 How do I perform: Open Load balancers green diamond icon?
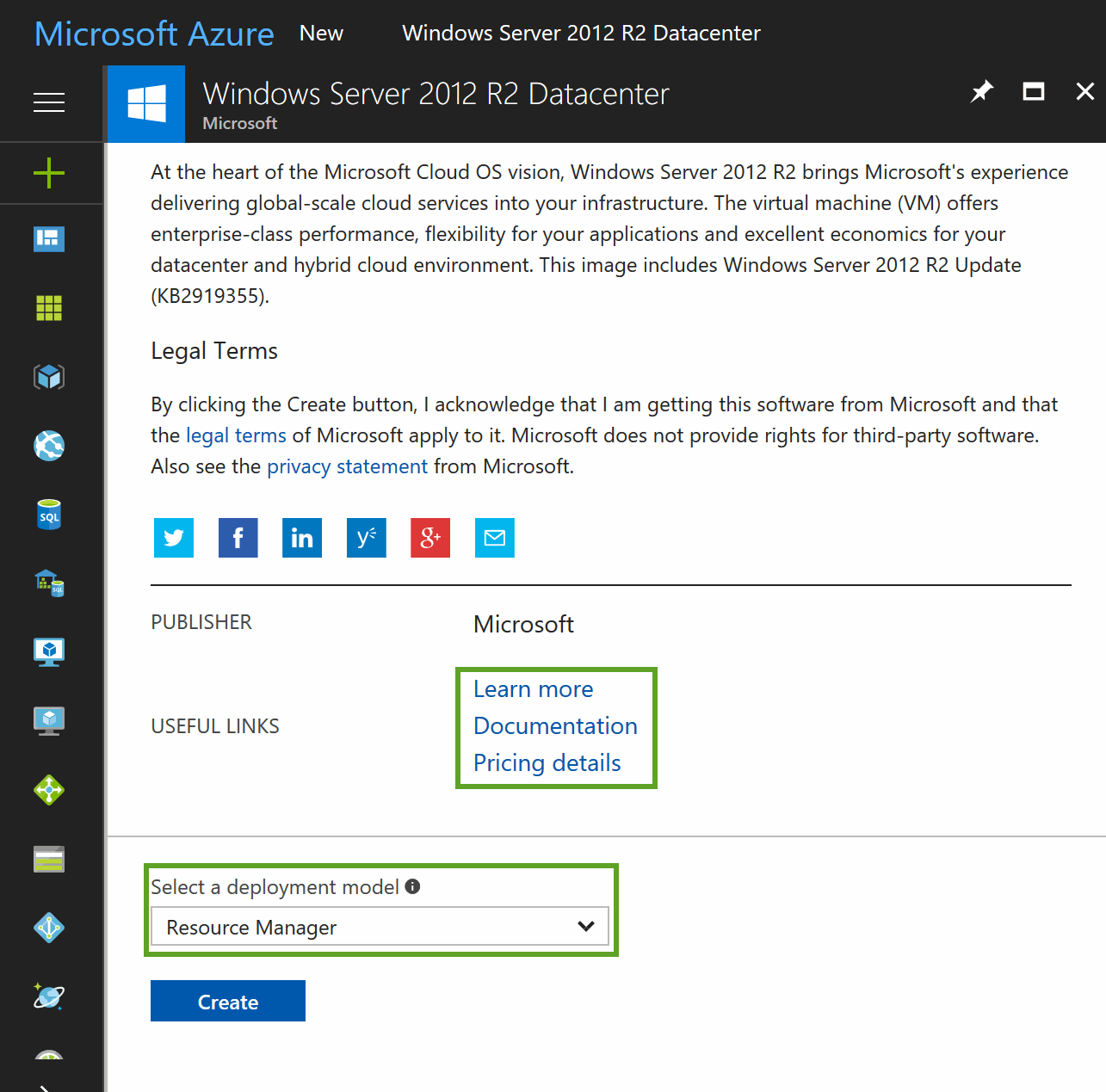[49, 789]
